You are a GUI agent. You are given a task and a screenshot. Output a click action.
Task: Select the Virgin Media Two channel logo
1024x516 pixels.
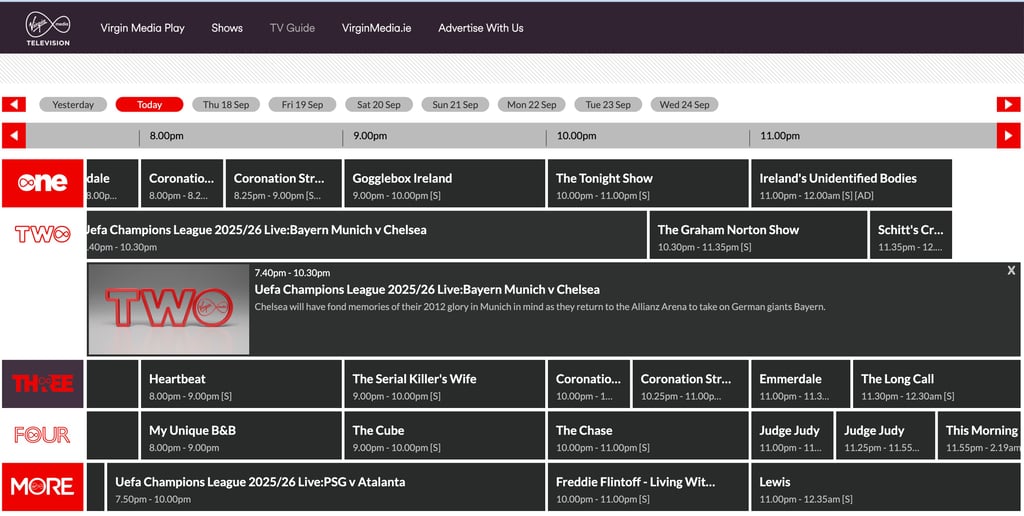42,234
